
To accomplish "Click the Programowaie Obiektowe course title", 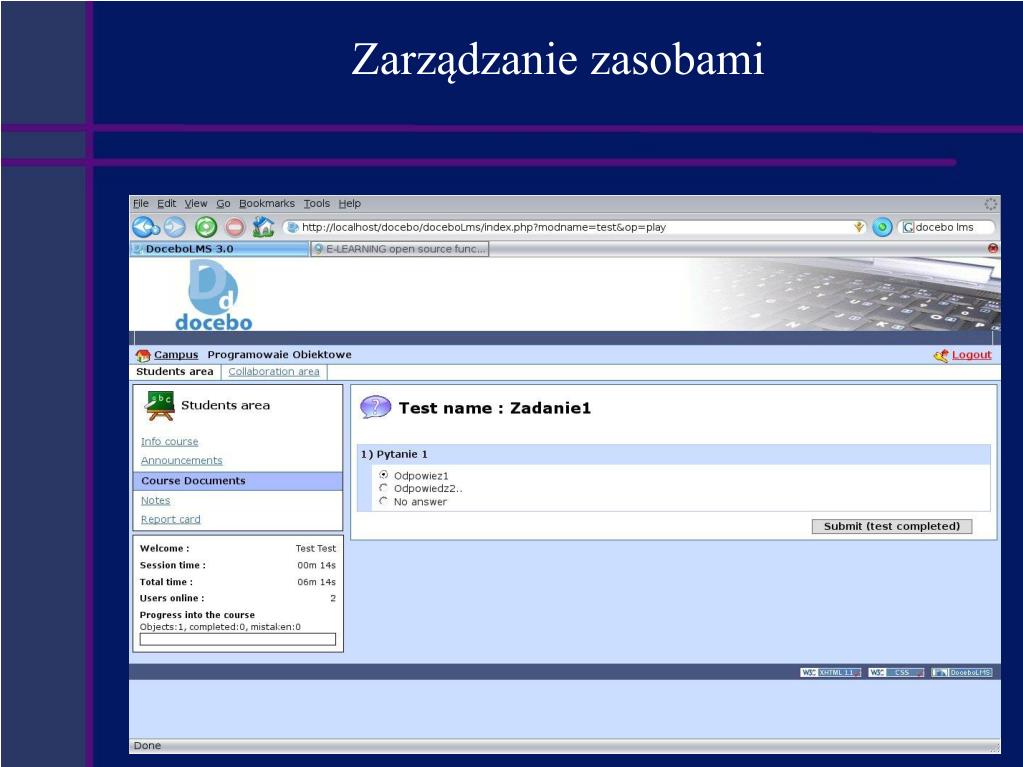I will [279, 355].
